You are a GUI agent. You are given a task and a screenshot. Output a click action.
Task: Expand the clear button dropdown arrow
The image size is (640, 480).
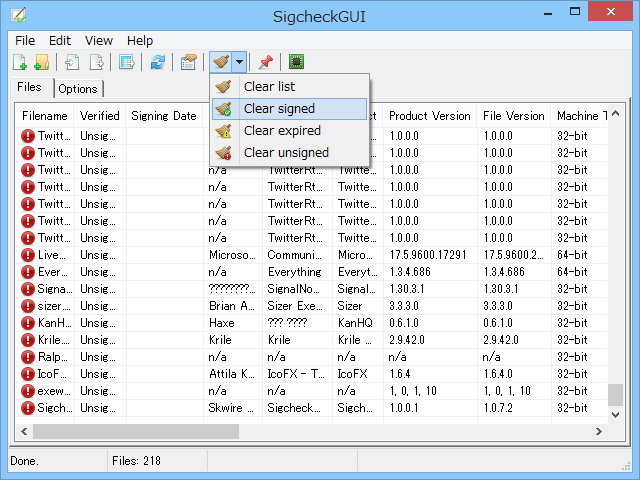[x=239, y=62]
